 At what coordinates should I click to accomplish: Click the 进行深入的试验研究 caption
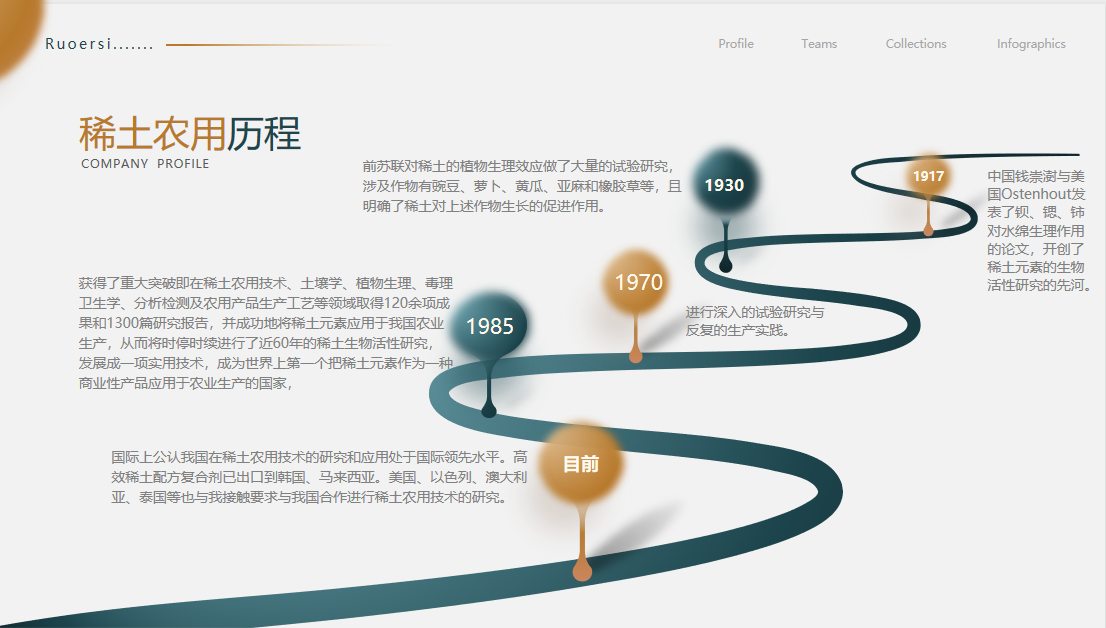coord(754,321)
